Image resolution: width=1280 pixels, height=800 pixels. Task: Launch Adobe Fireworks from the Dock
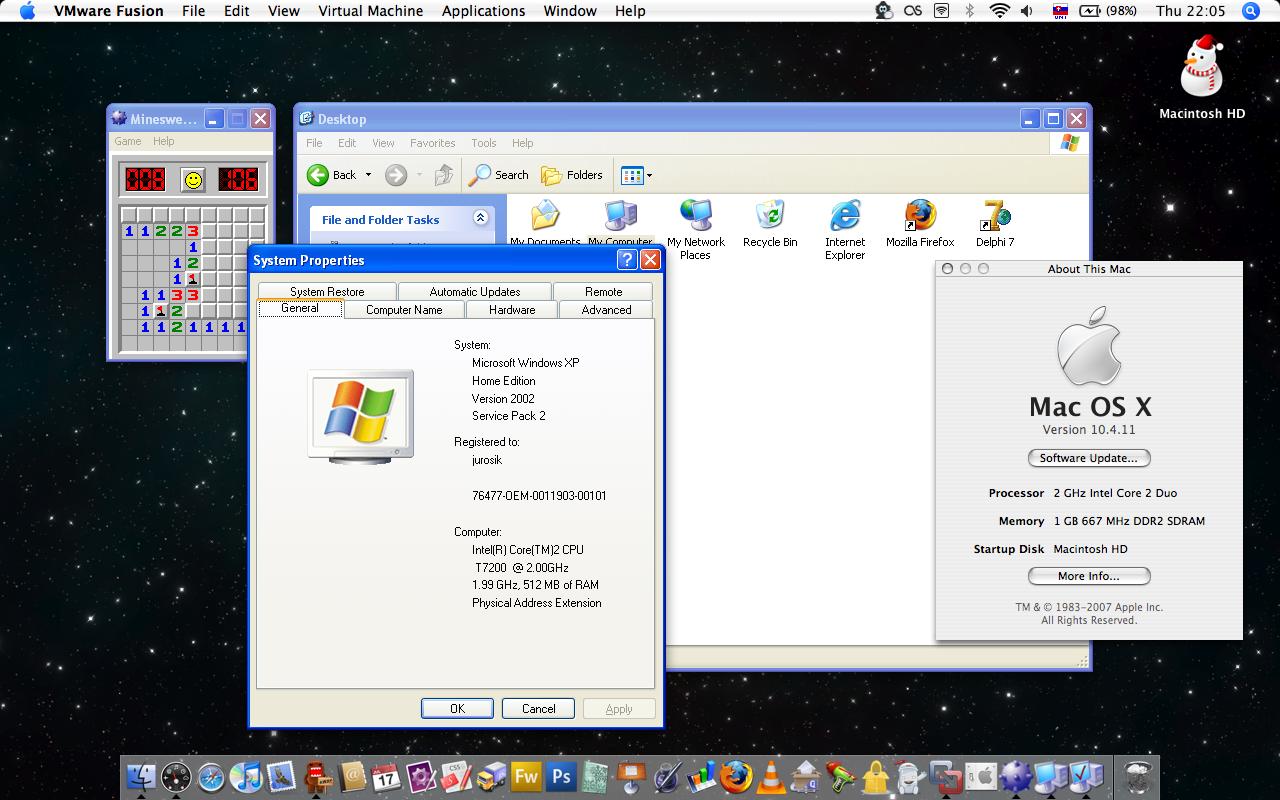point(526,777)
